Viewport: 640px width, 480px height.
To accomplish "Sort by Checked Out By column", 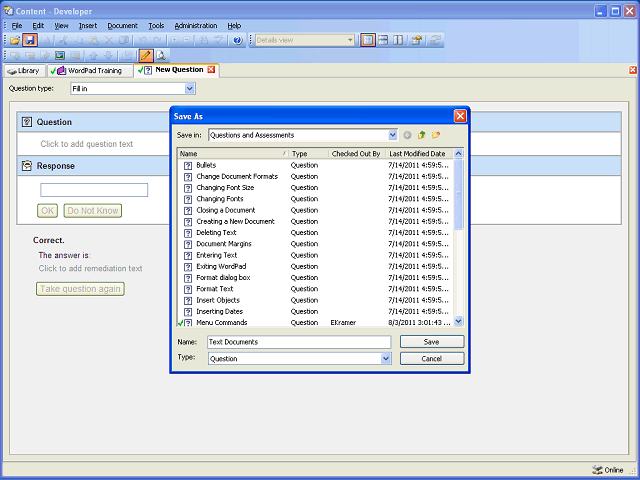I will coord(357,154).
